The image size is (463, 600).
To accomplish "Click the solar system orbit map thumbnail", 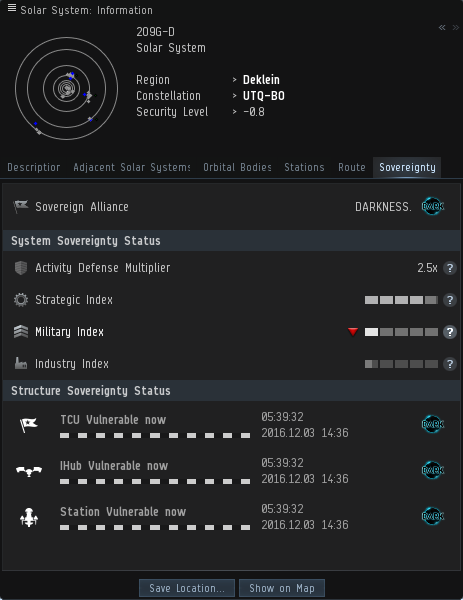I will point(67,88).
